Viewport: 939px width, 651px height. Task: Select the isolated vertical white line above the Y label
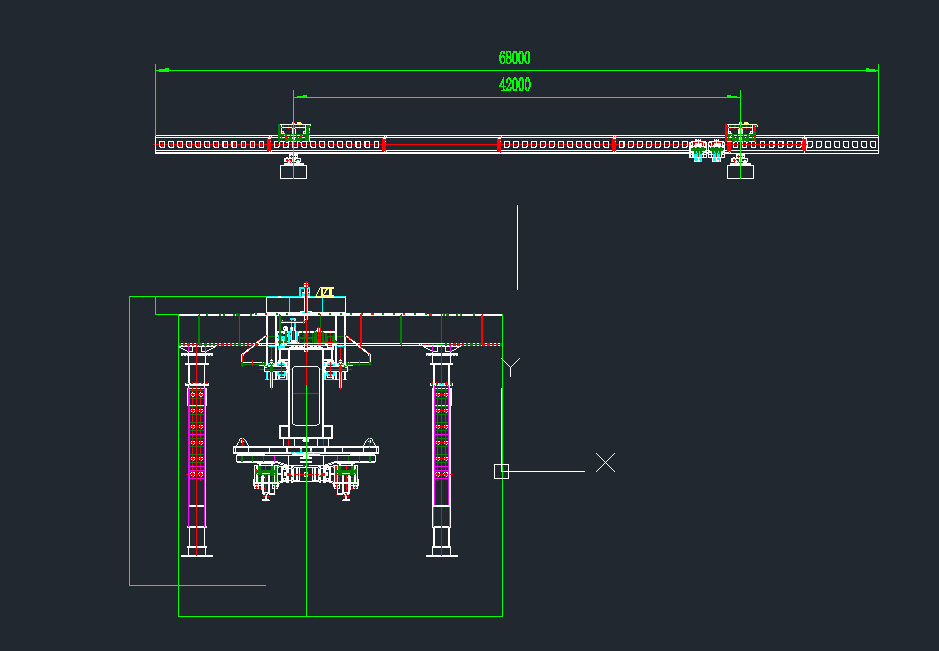(517, 247)
